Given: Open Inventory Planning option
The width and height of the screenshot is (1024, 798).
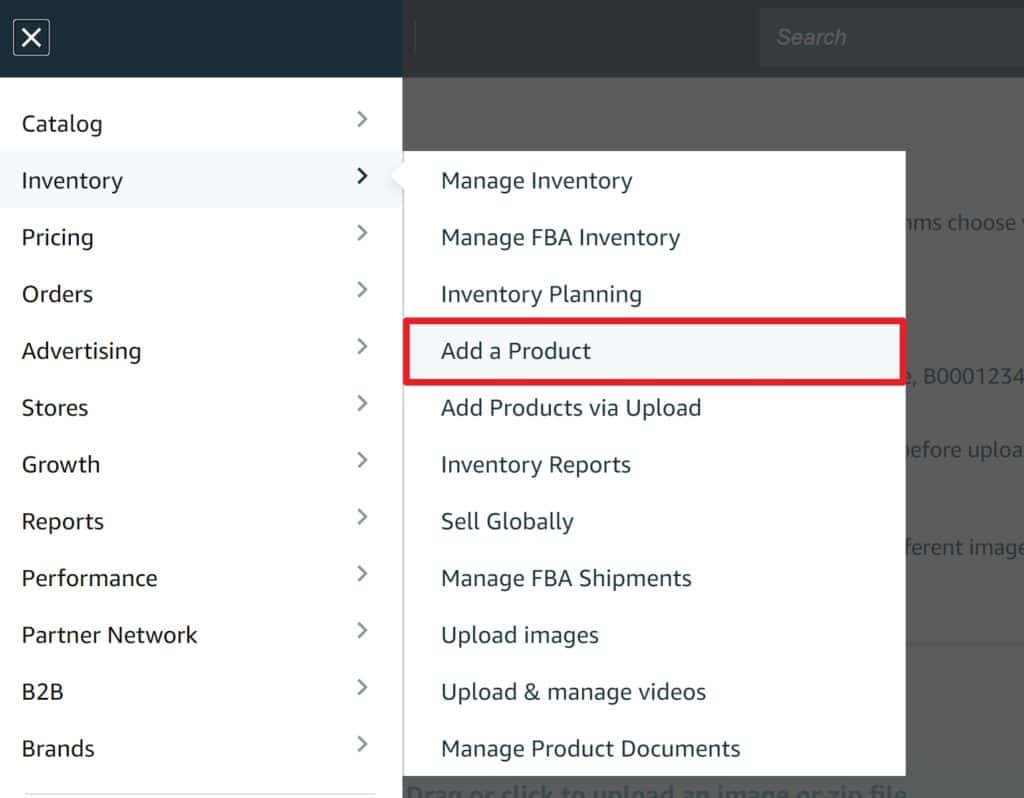Looking at the screenshot, I should pyautogui.click(x=541, y=295).
